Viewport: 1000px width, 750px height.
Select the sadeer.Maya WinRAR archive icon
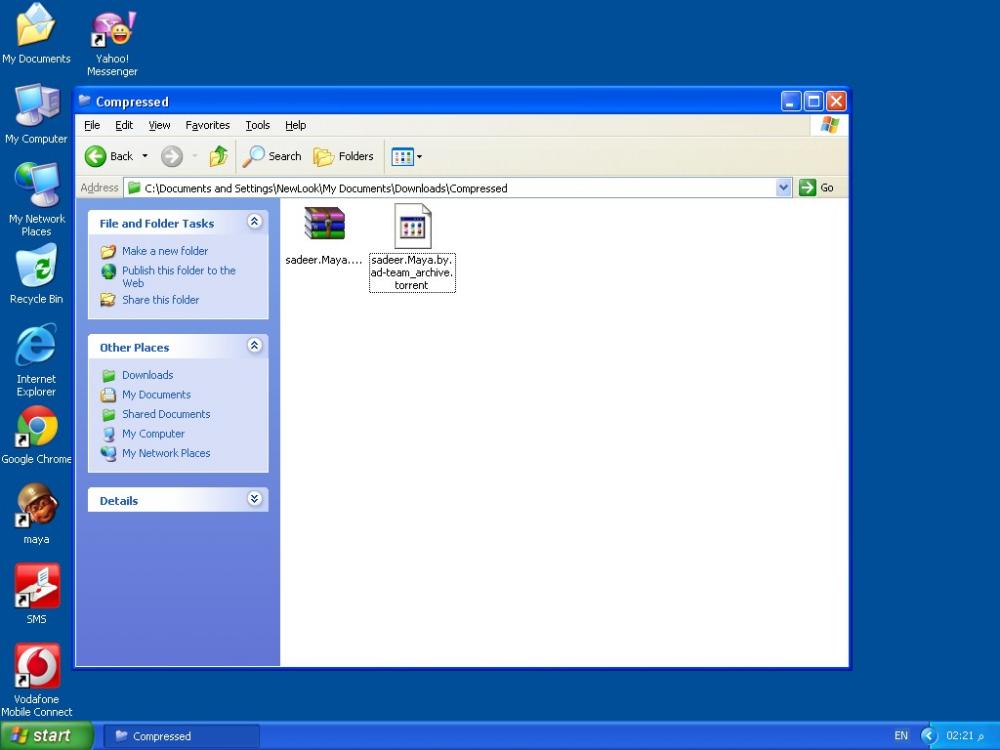(324, 224)
